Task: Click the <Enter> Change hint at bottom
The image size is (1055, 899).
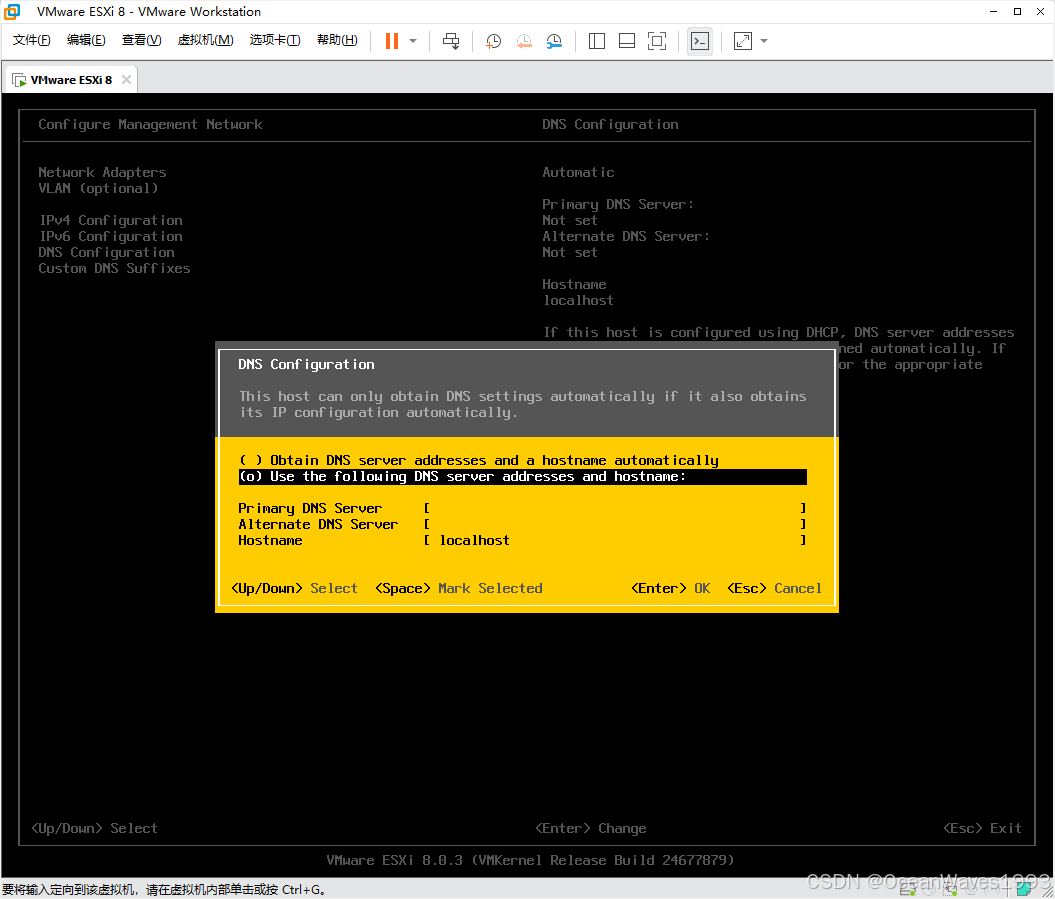Action: tap(591, 828)
